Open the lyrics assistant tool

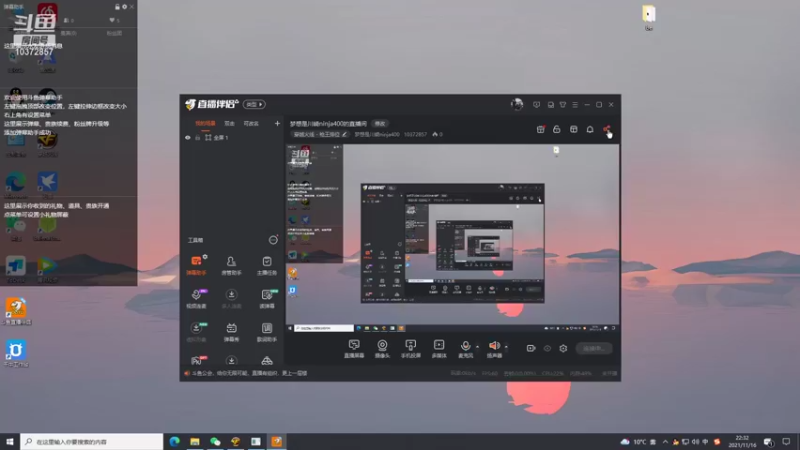pos(267,332)
